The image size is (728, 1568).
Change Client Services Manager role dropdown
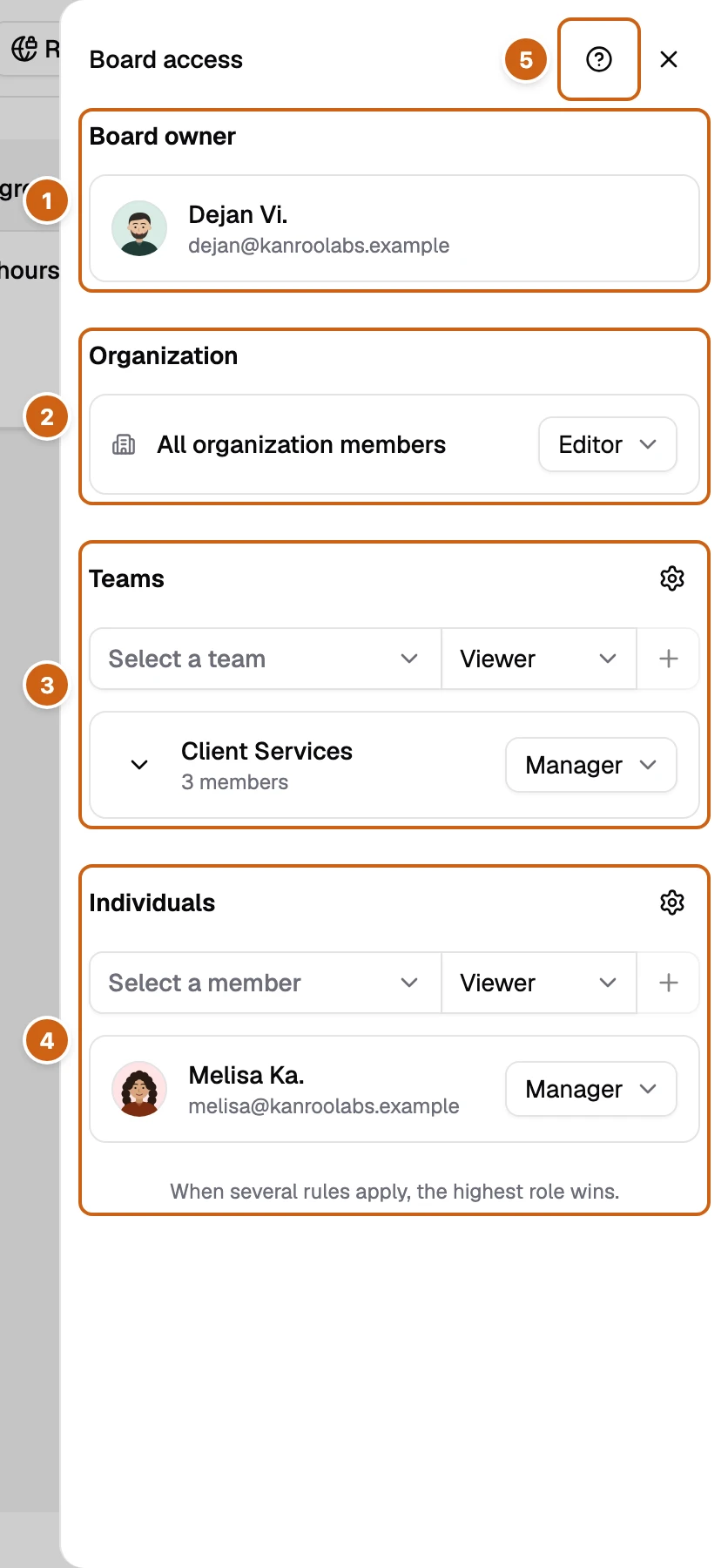(591, 765)
